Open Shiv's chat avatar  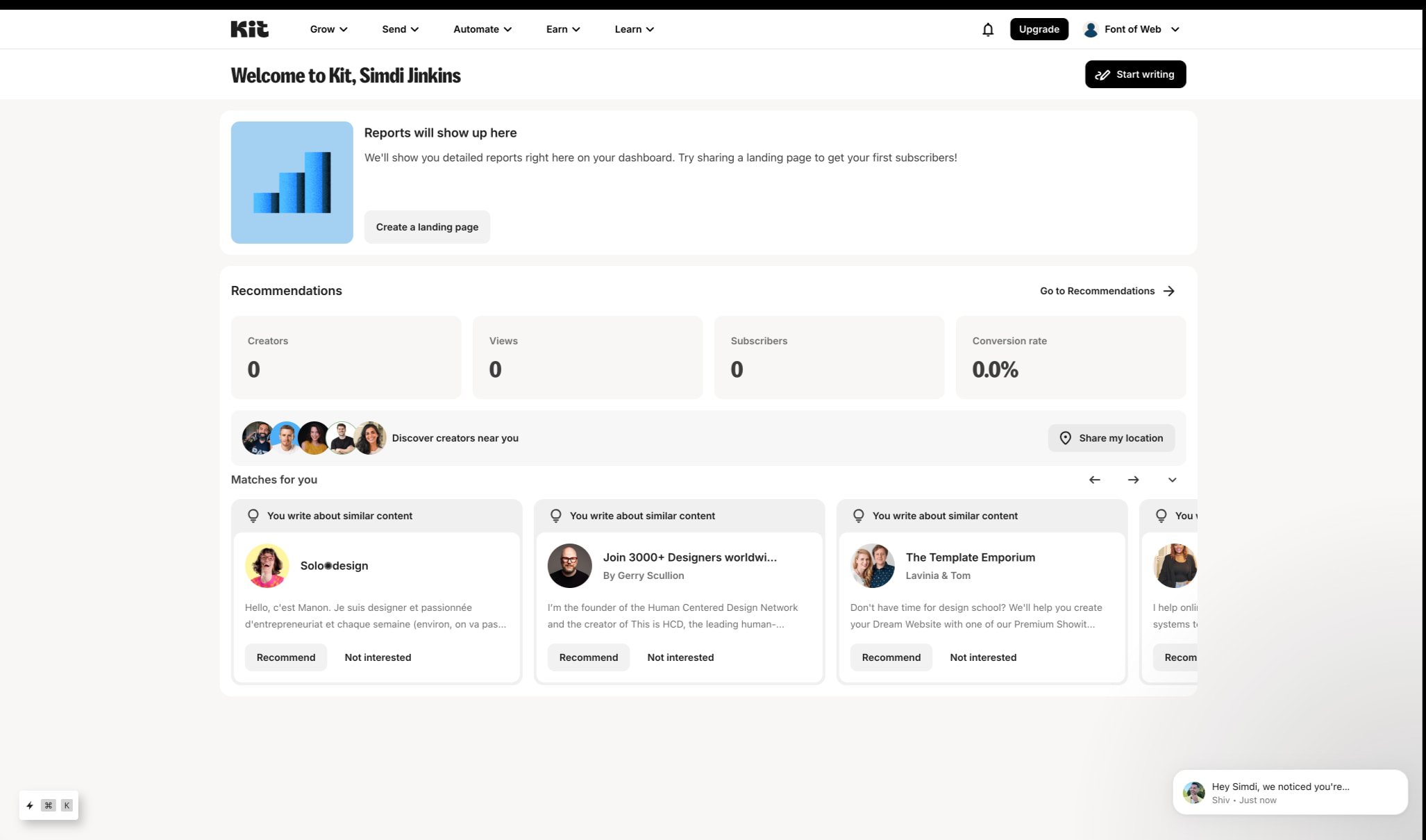point(1194,792)
